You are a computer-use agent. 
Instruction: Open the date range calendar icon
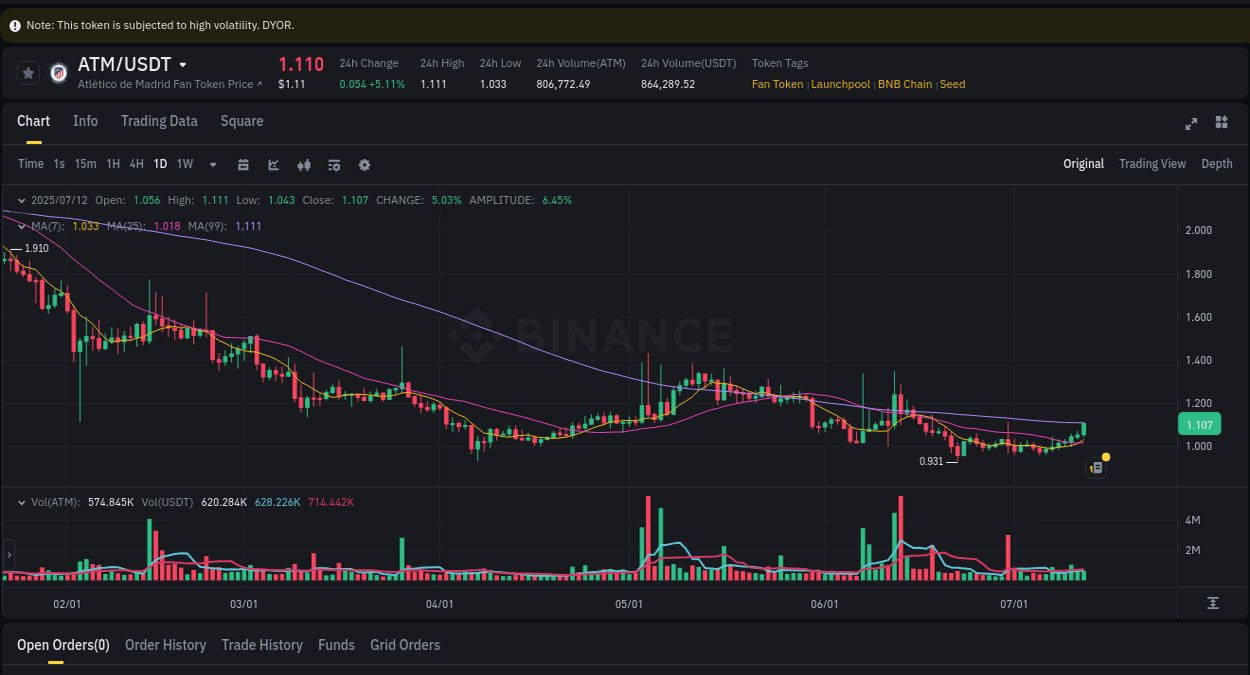tap(243, 164)
